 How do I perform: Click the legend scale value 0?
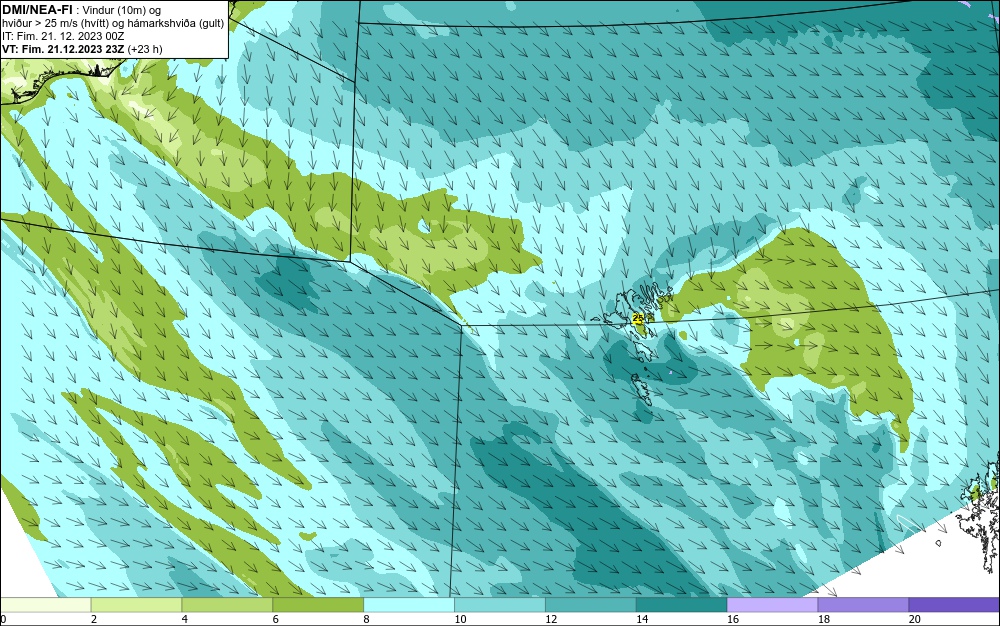pos(3,619)
